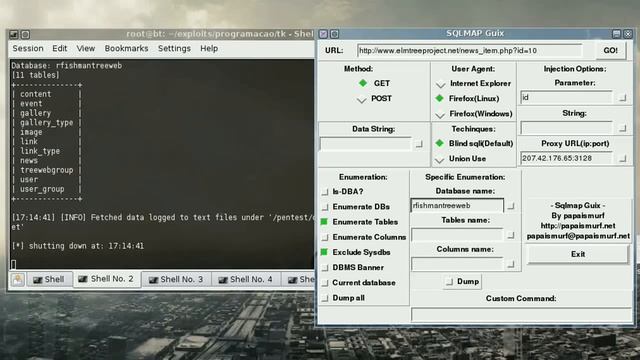This screenshot has height=360, width=640.
Task: Switch to Shell No. 3 tab
Action: point(176,280)
